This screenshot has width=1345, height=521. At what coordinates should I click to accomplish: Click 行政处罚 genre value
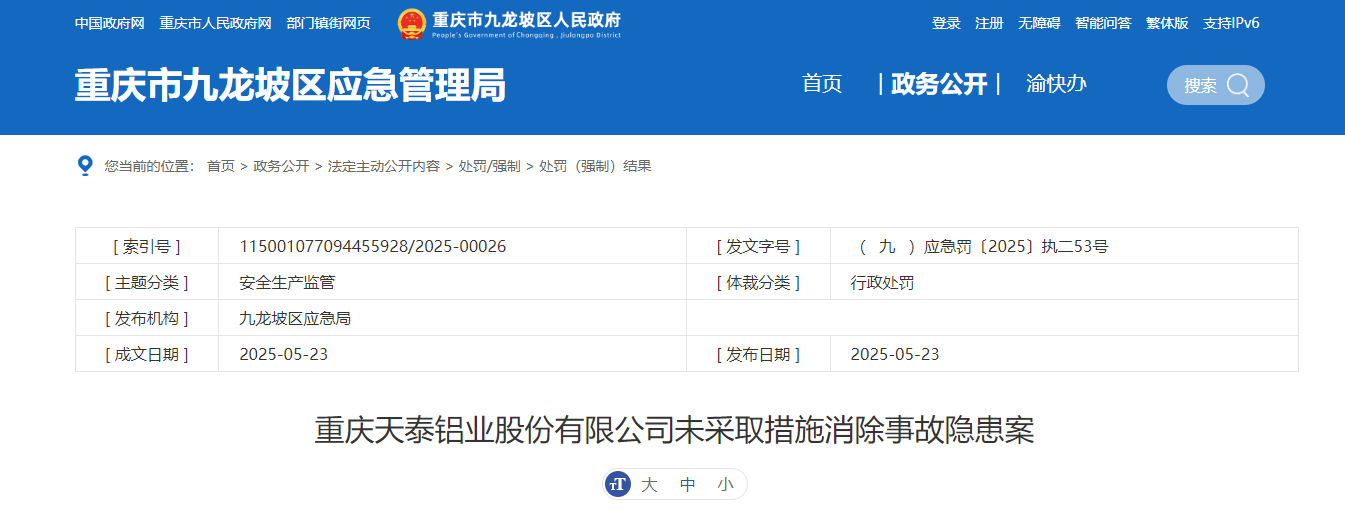coord(882,282)
